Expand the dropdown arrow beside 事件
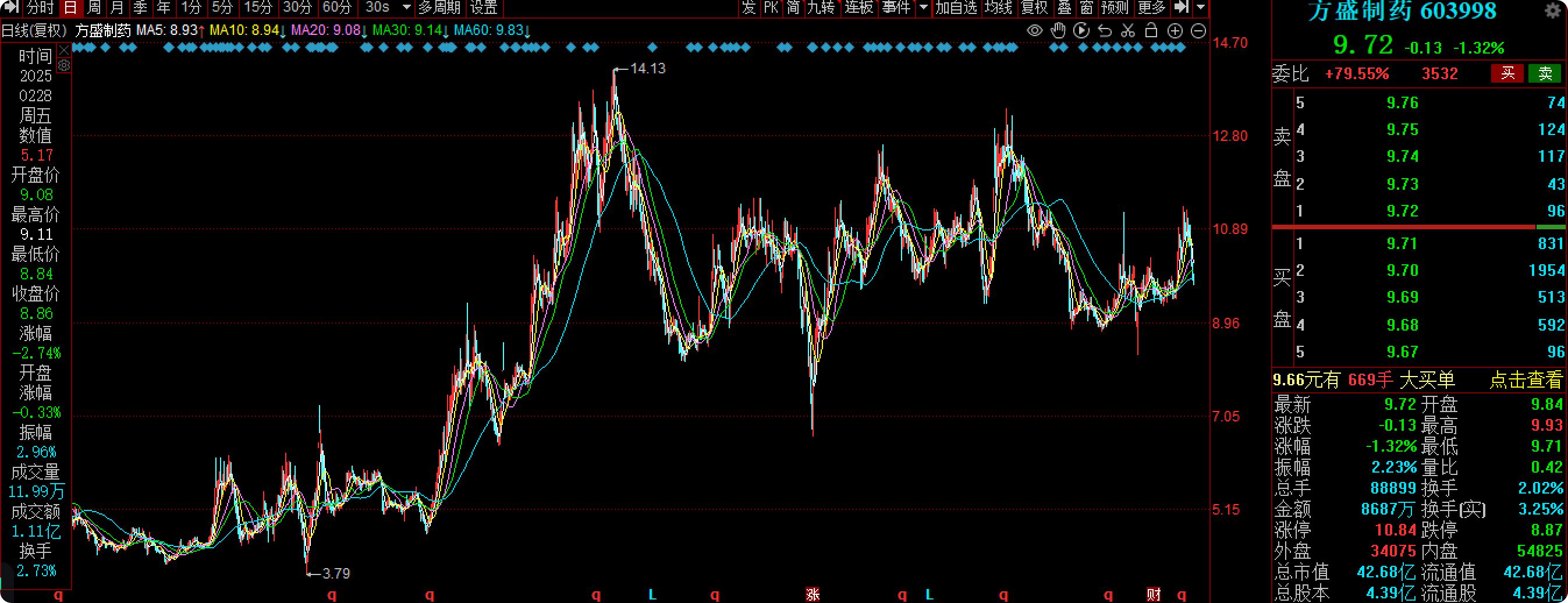The image size is (1568, 603). click(x=923, y=8)
